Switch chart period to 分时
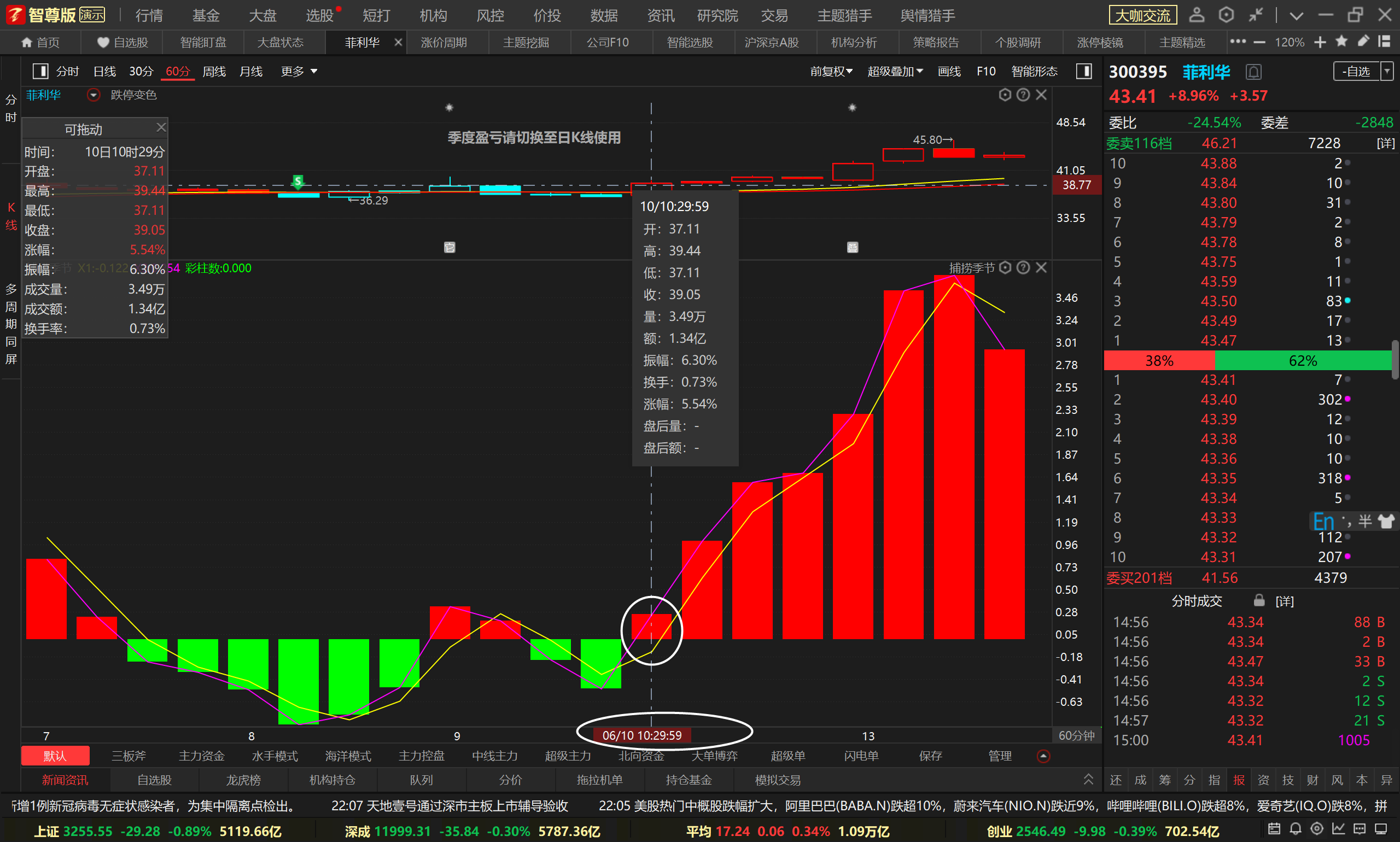1400x842 pixels. [x=67, y=72]
